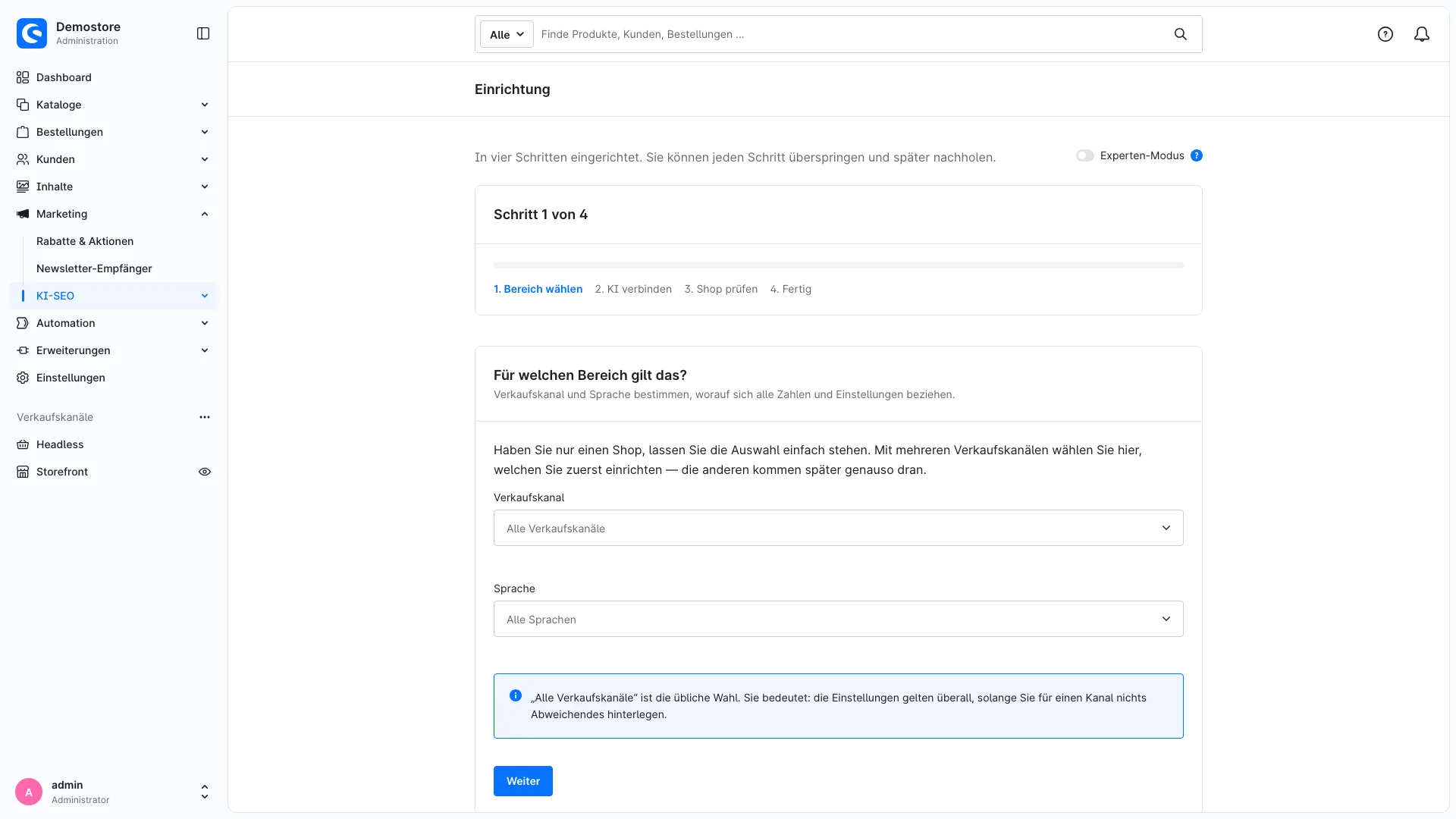The height and width of the screenshot is (819, 1456).
Task: Collapse the sidebar with the panel icon
Action: pyautogui.click(x=203, y=33)
